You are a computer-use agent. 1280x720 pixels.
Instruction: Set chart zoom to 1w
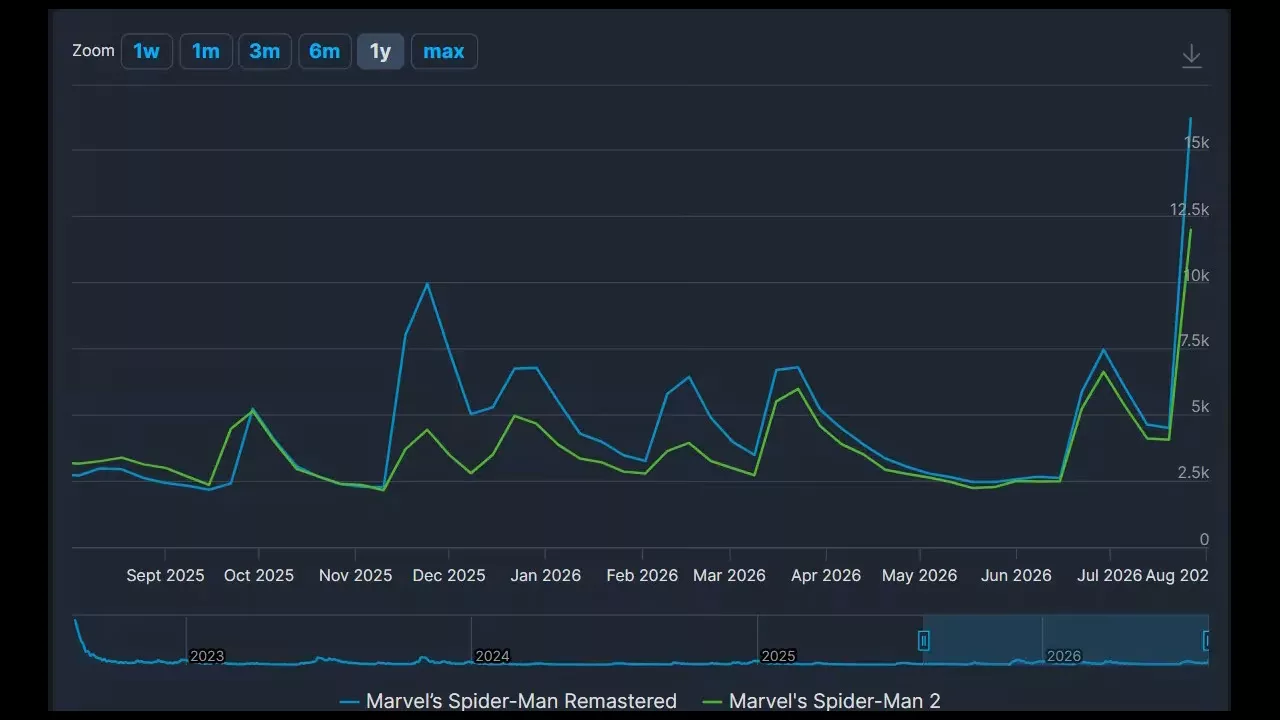click(147, 51)
